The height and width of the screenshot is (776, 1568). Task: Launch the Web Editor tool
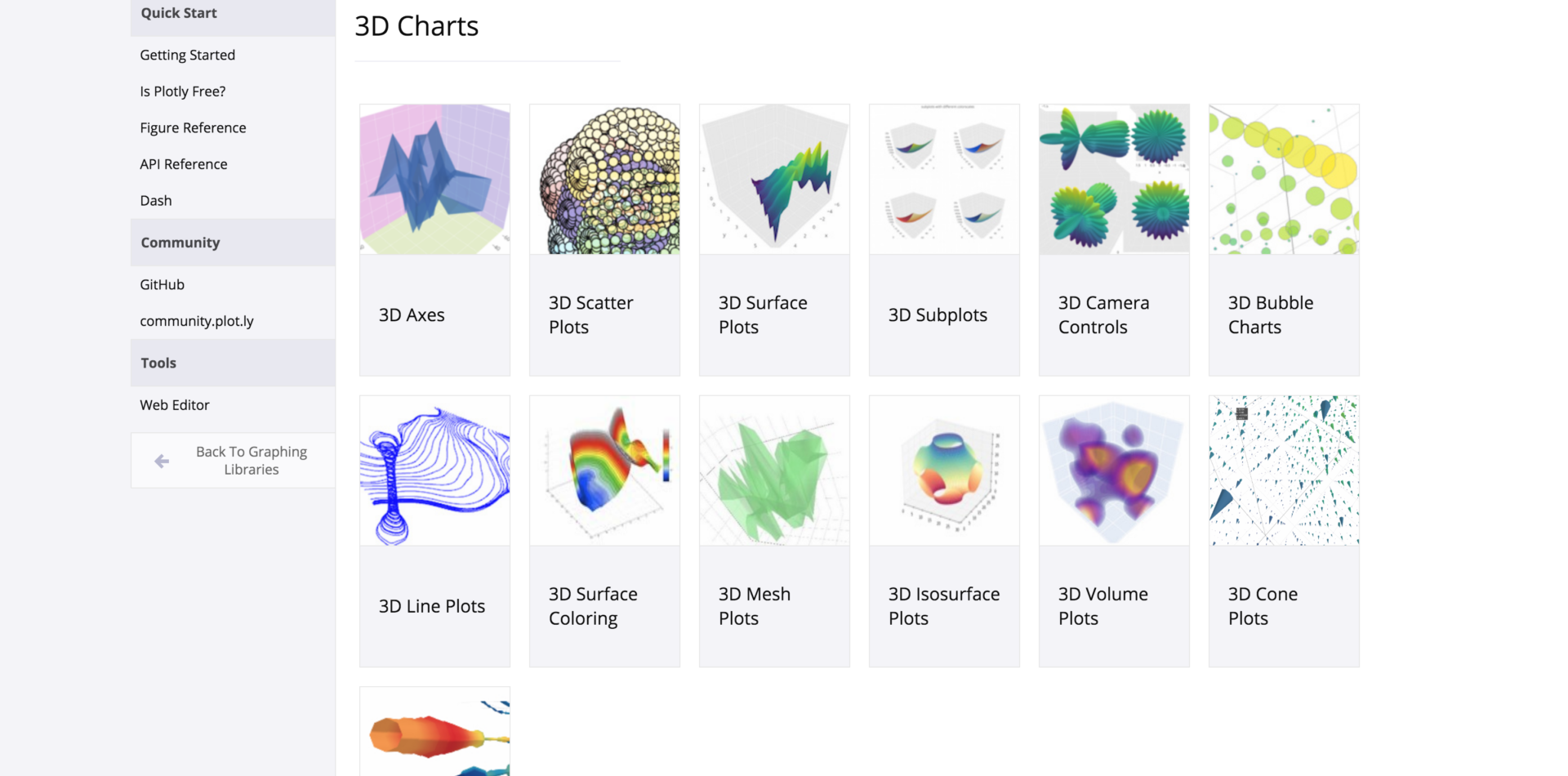pyautogui.click(x=175, y=405)
